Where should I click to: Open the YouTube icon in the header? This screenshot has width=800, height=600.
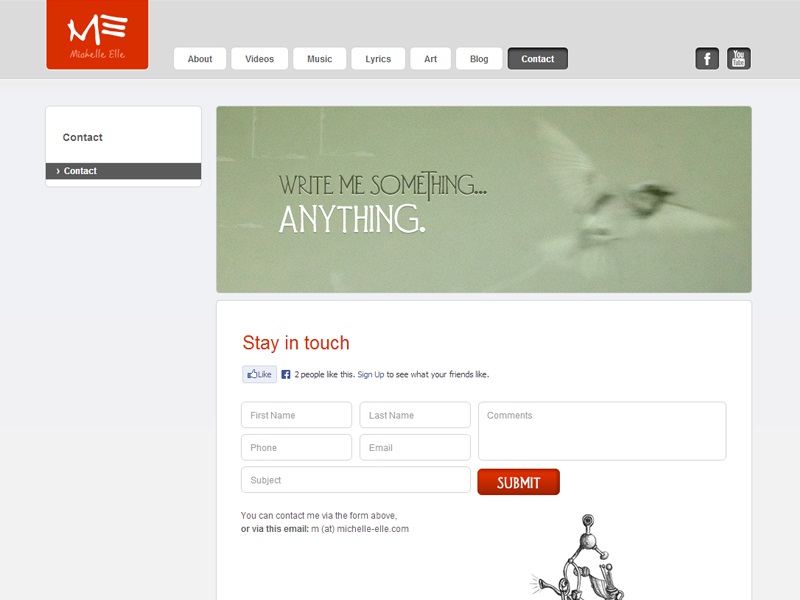coord(738,59)
